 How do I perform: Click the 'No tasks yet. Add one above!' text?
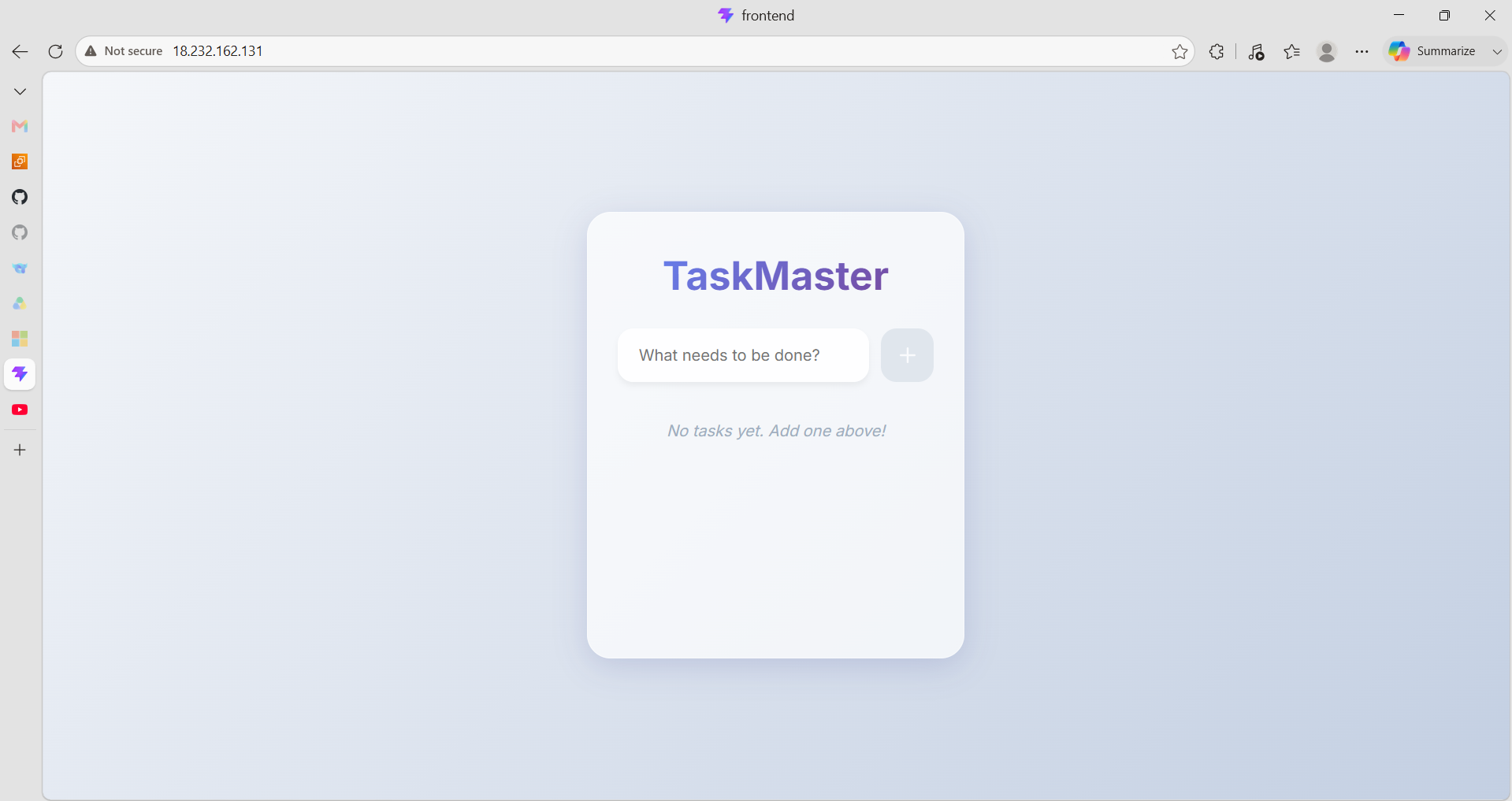[x=776, y=431]
